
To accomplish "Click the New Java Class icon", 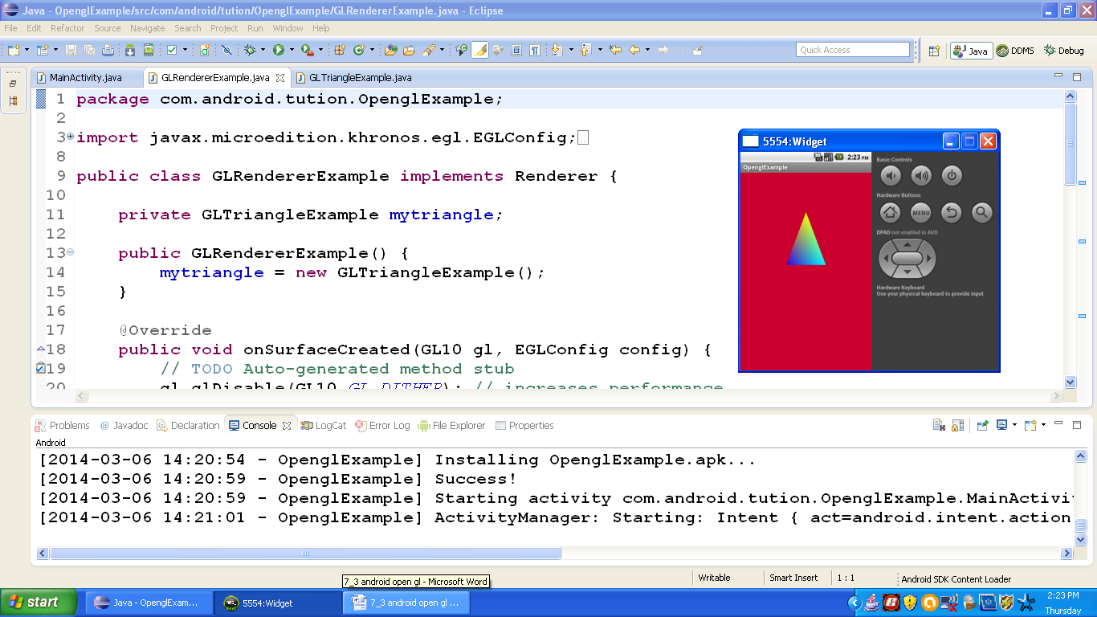I will (x=359, y=50).
